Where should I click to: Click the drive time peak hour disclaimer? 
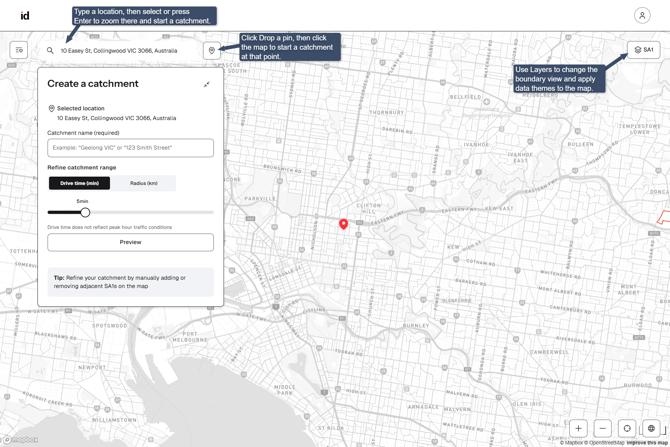point(109,227)
